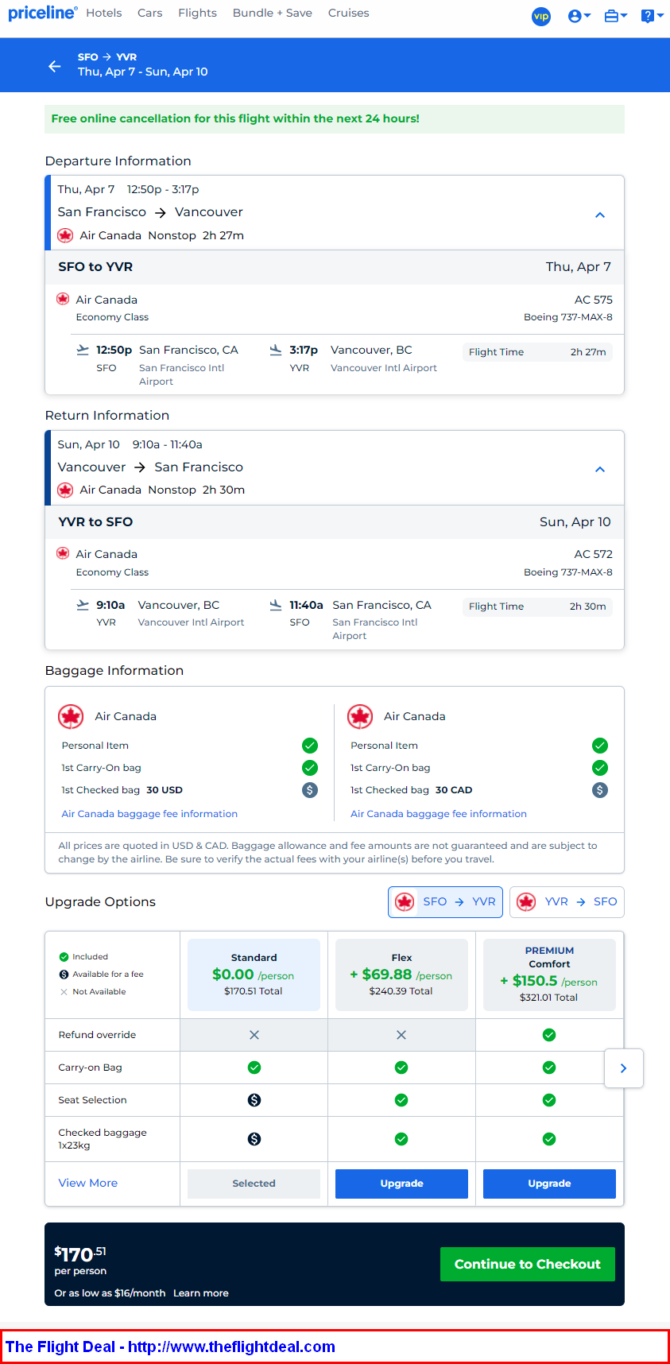Image resolution: width=670 pixels, height=1364 pixels.
Task: Click landing plane icon at 11:40a
Action: pos(275,605)
